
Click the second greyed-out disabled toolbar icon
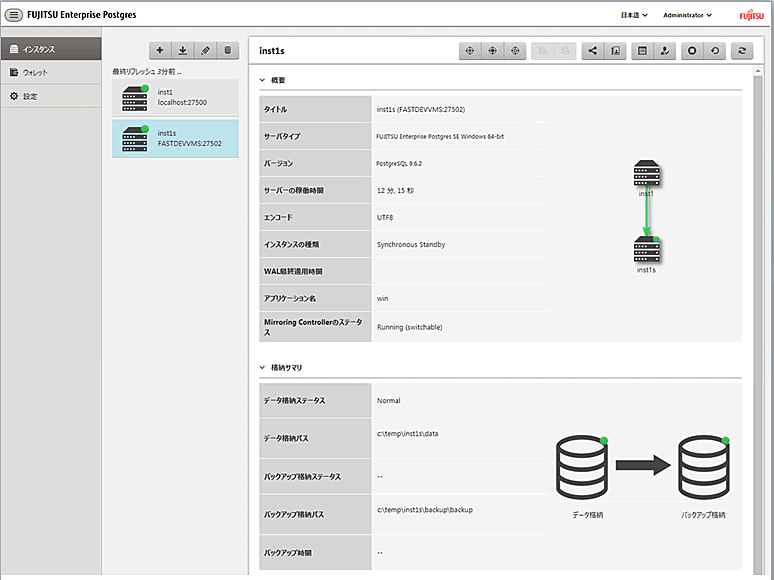(x=565, y=51)
